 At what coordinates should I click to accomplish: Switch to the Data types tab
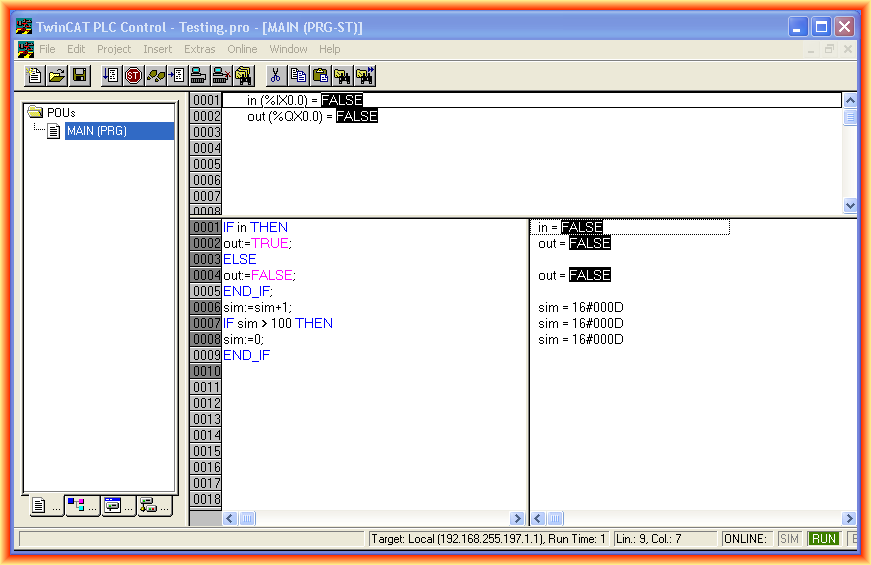click(81, 506)
